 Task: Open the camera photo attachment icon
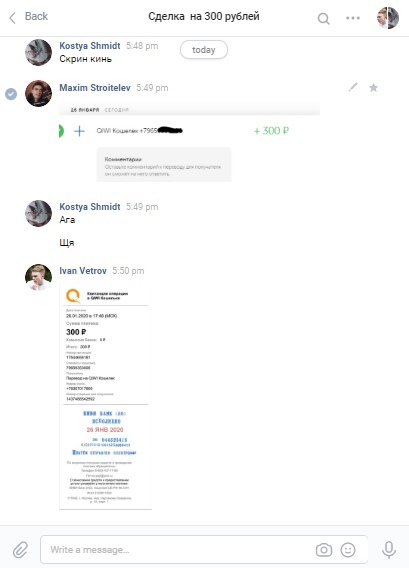(324, 550)
